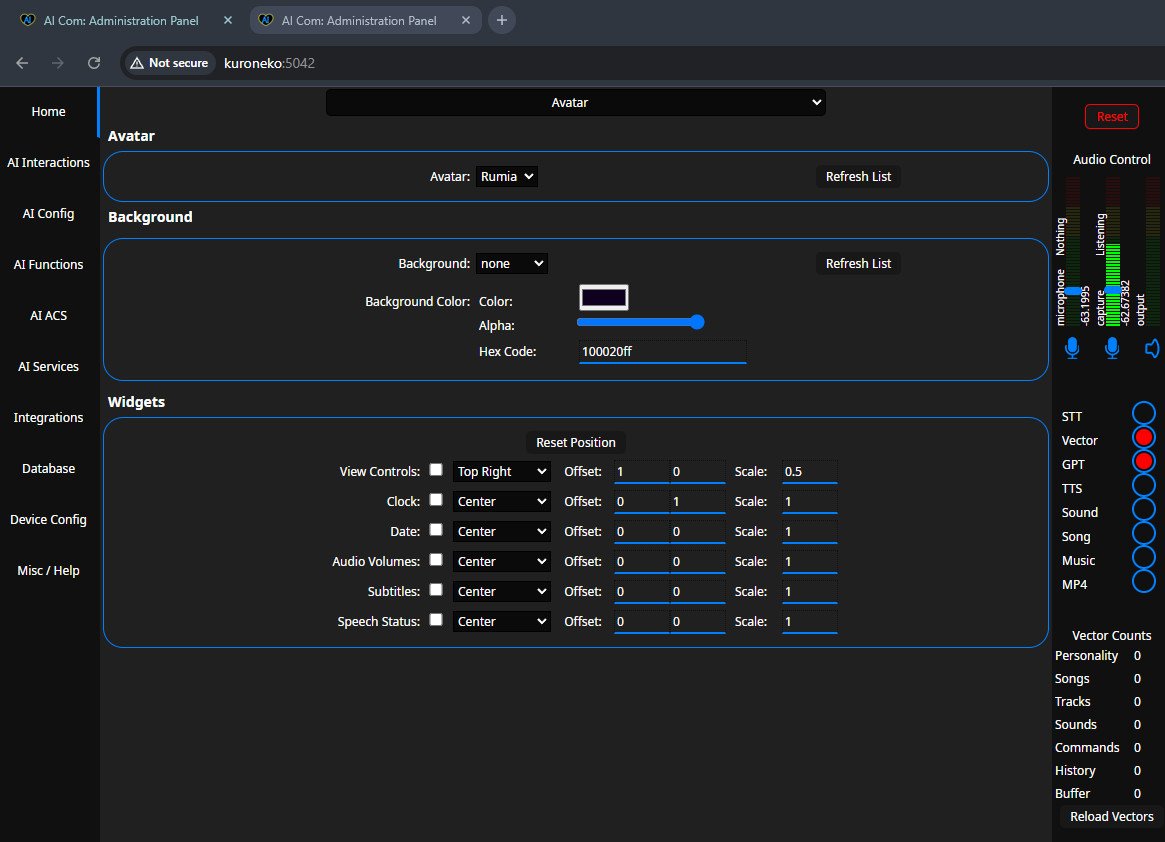The height and width of the screenshot is (842, 1165).
Task: Refresh the background list
Action: click(858, 263)
